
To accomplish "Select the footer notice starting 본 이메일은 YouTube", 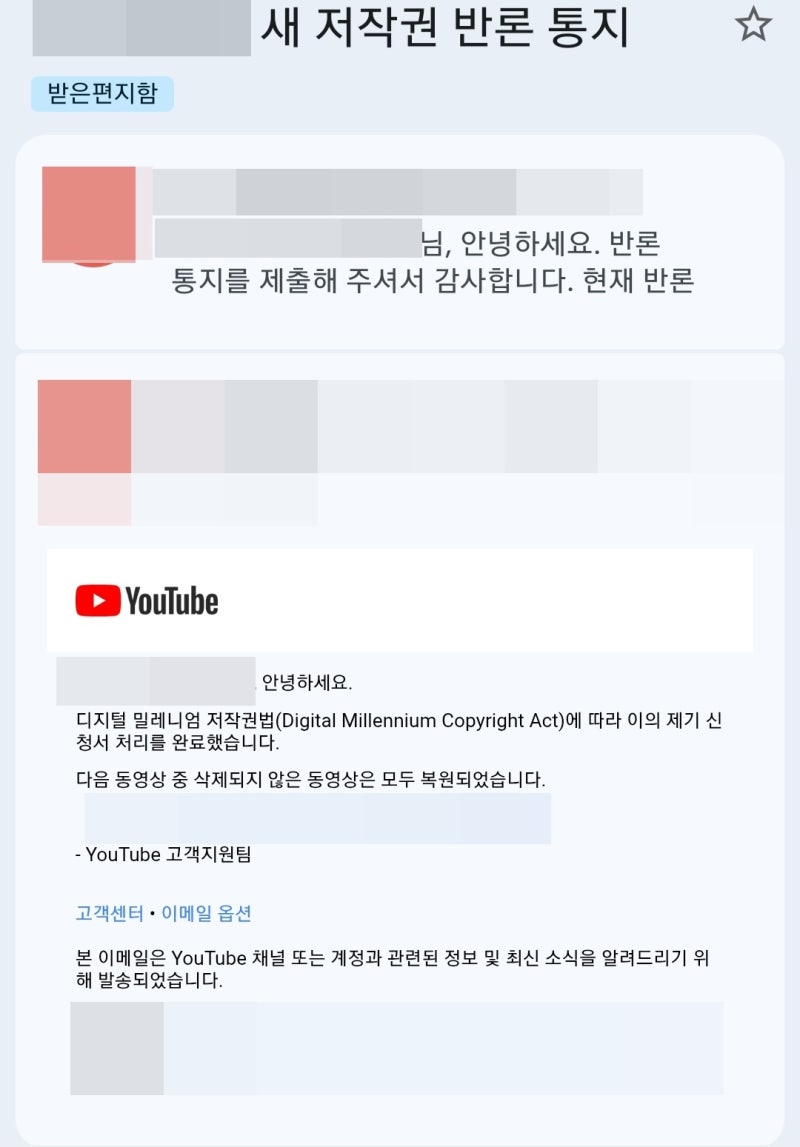I will click(393, 969).
